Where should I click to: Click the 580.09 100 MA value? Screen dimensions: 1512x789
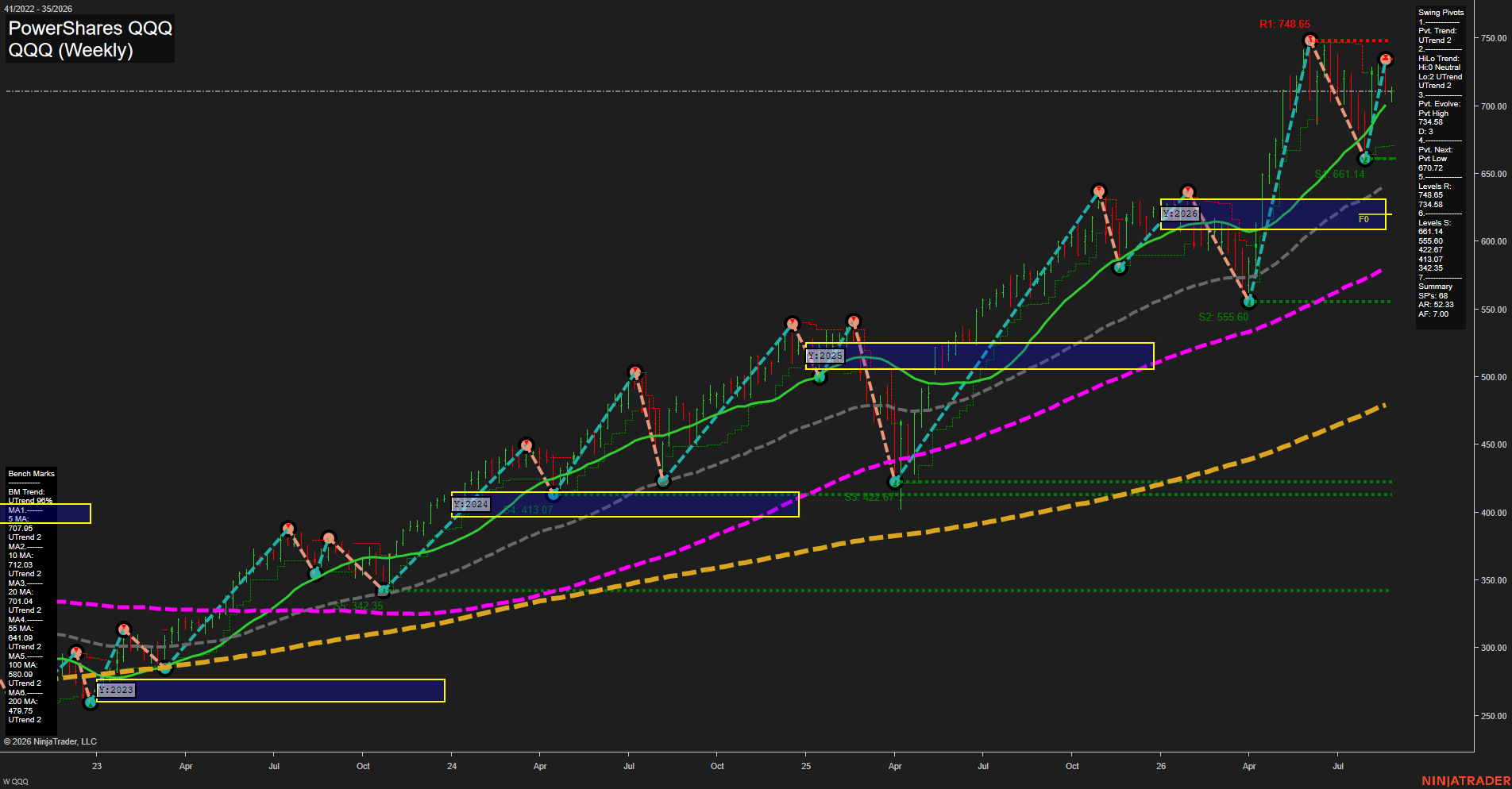coord(21,675)
